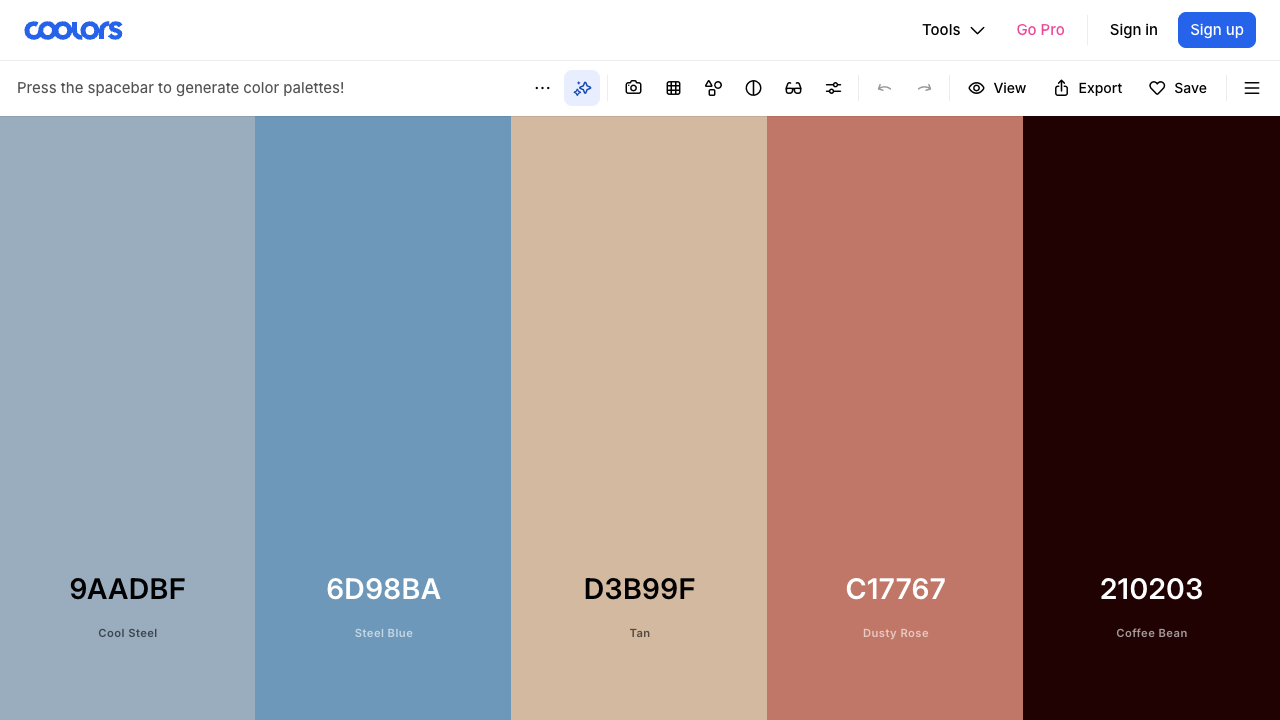Viewport: 1280px width, 720px height.
Task: Click the hex code 210203
Action: [x=1152, y=589]
